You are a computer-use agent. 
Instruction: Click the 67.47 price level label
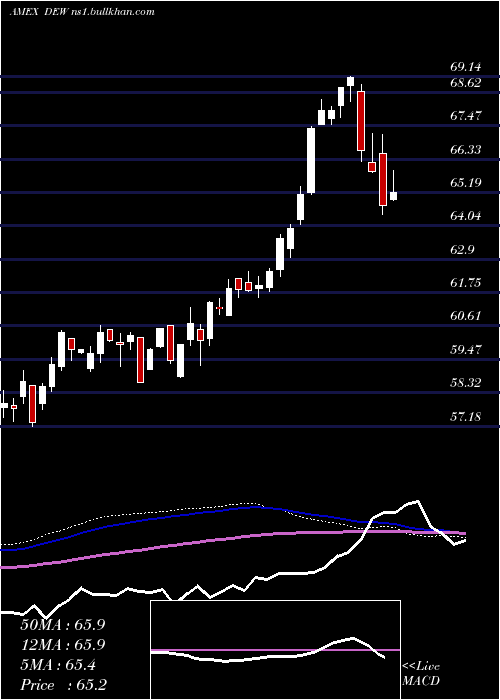pyautogui.click(x=466, y=116)
